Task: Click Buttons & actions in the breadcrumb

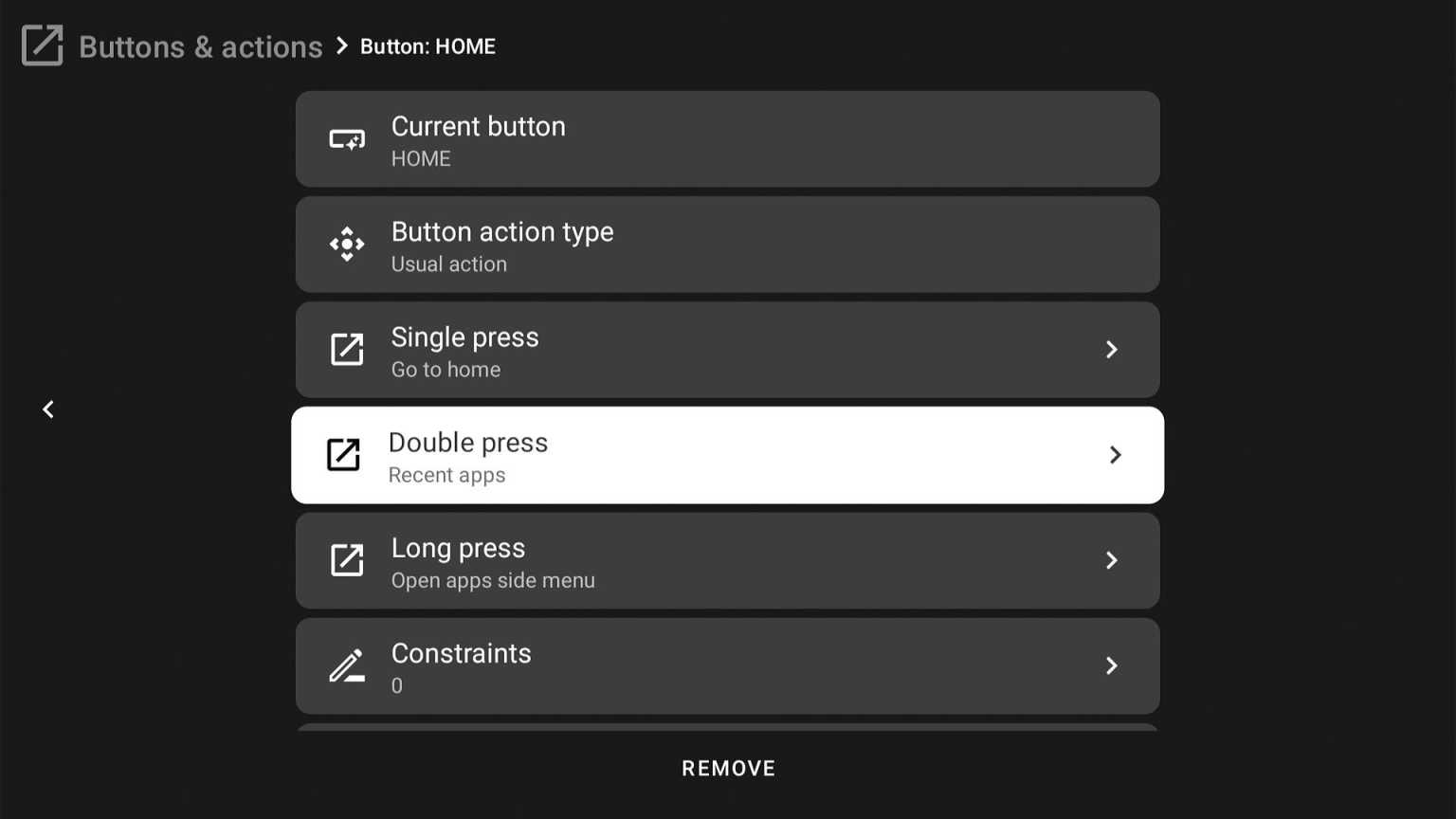Action: tap(200, 45)
